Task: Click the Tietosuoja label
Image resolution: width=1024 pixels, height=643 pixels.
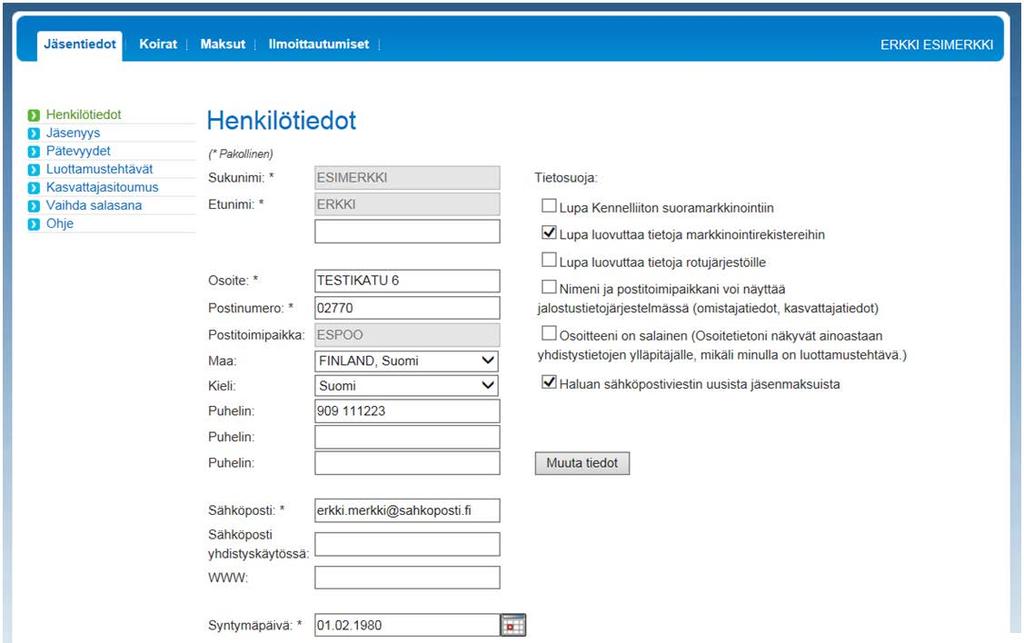Action: (566, 178)
